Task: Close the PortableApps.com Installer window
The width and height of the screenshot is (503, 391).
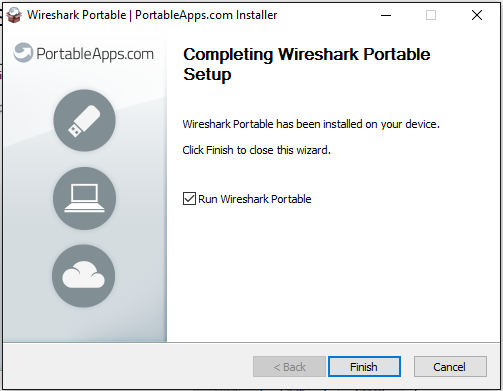Action: pos(477,15)
